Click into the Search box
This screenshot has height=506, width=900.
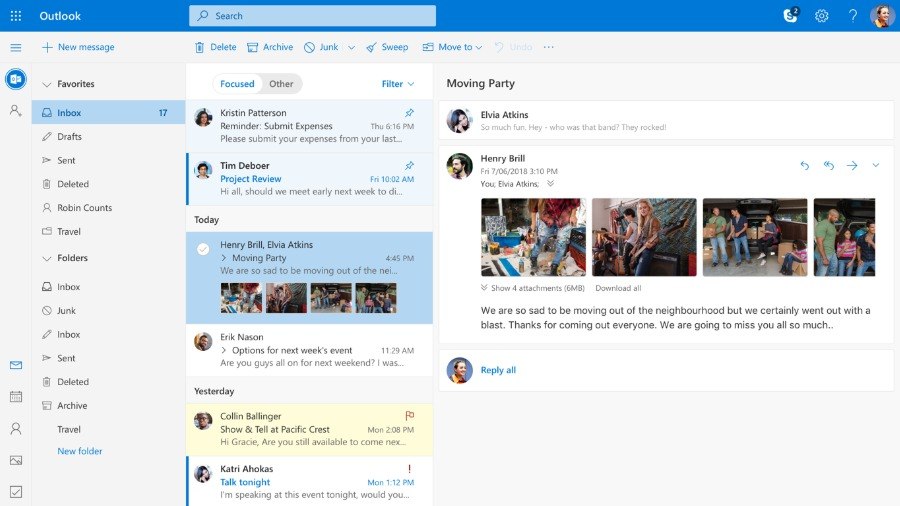(x=312, y=16)
